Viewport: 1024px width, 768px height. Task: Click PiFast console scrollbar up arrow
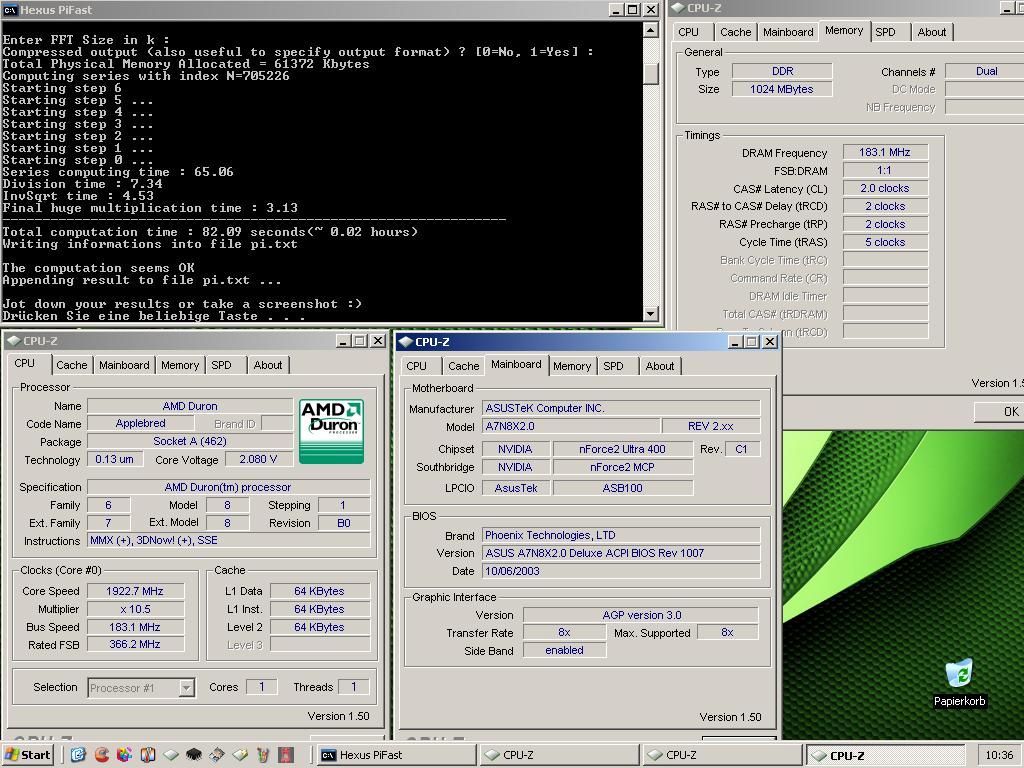click(x=650, y=30)
